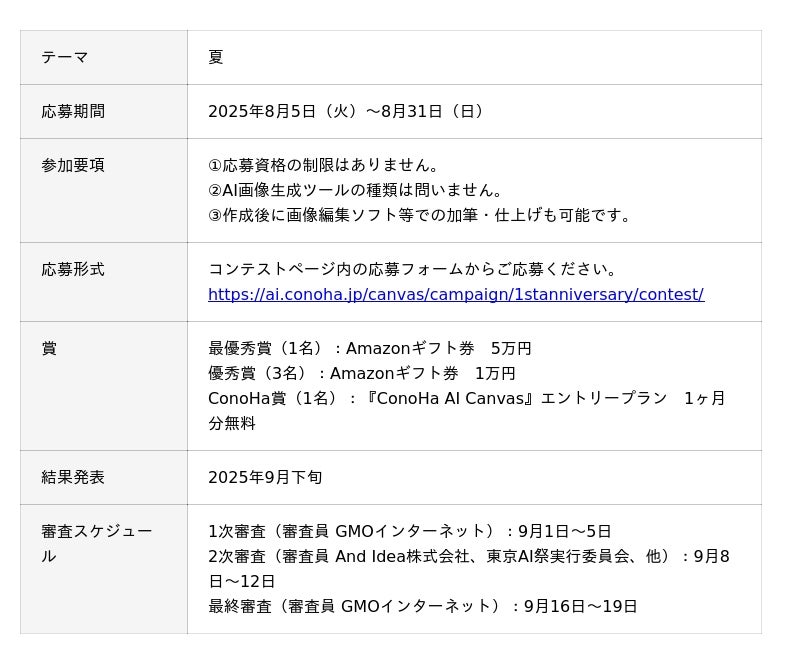Screen dimensions: 800x664
Task: Click the コンテストページ内の応募フォーム sentence
Action: point(414,270)
